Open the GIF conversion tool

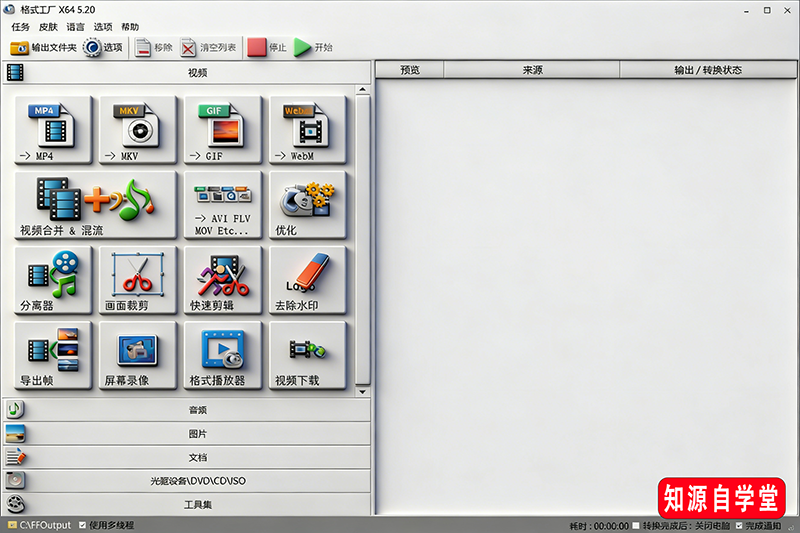(x=223, y=131)
